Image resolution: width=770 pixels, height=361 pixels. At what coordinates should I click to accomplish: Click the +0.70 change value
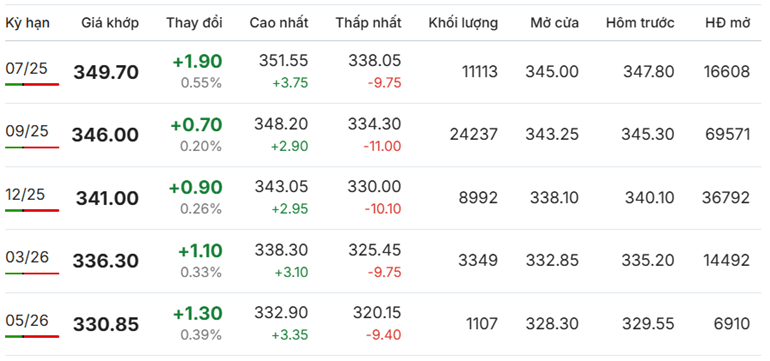[x=196, y=125]
